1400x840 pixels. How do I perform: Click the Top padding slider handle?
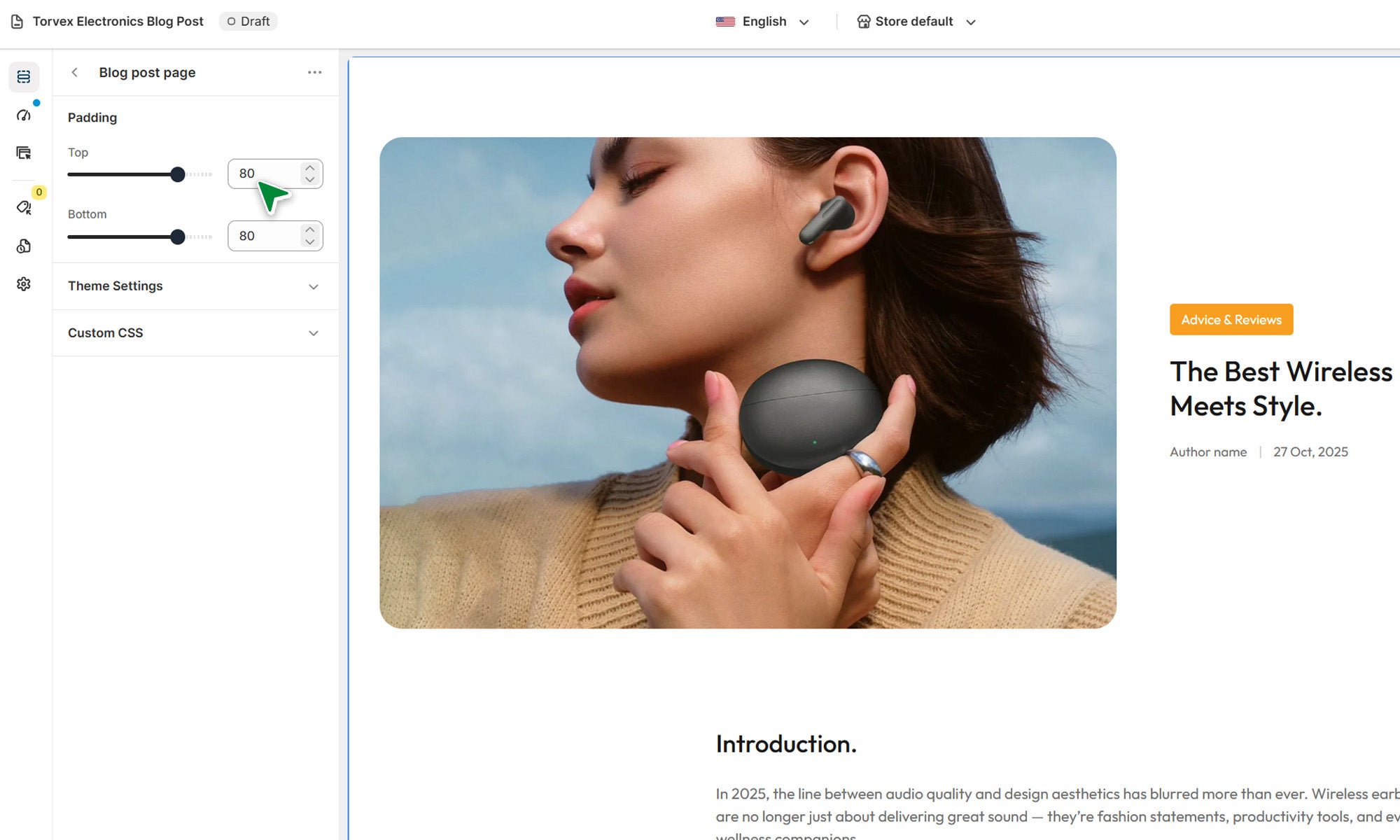pyautogui.click(x=178, y=174)
